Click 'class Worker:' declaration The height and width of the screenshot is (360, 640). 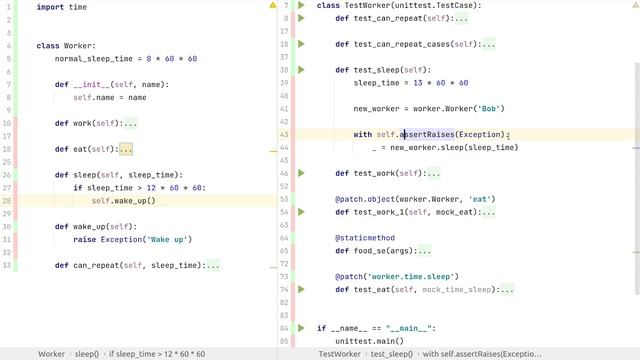point(66,46)
